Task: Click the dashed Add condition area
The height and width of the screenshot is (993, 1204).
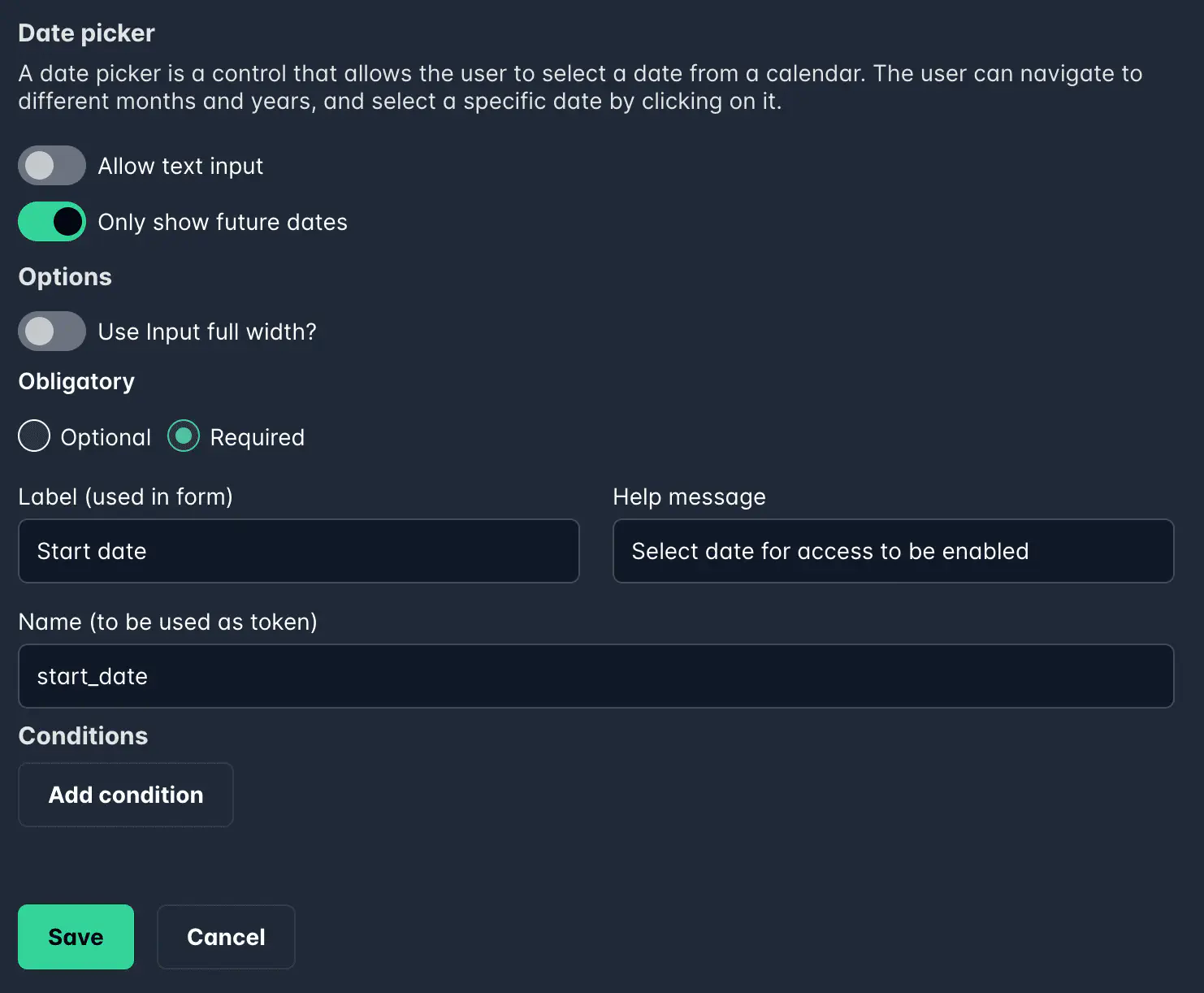Action: pos(125,795)
